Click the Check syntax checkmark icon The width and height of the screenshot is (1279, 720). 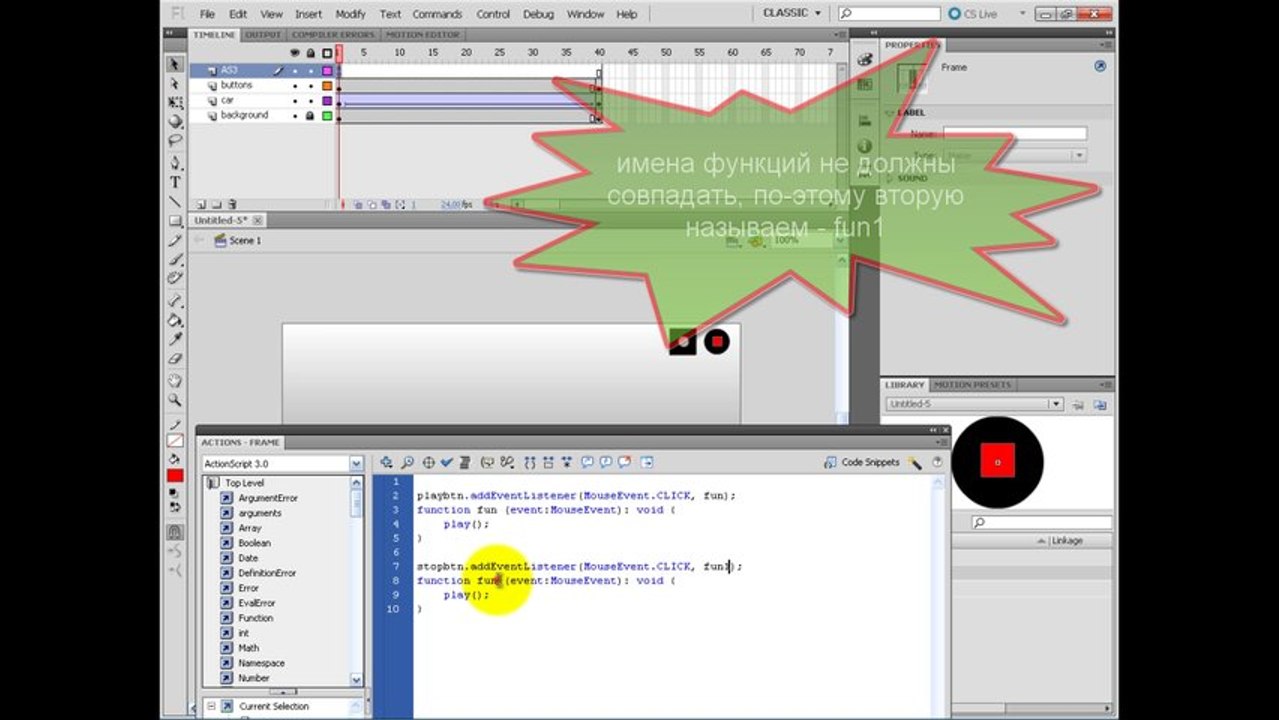[x=447, y=463]
